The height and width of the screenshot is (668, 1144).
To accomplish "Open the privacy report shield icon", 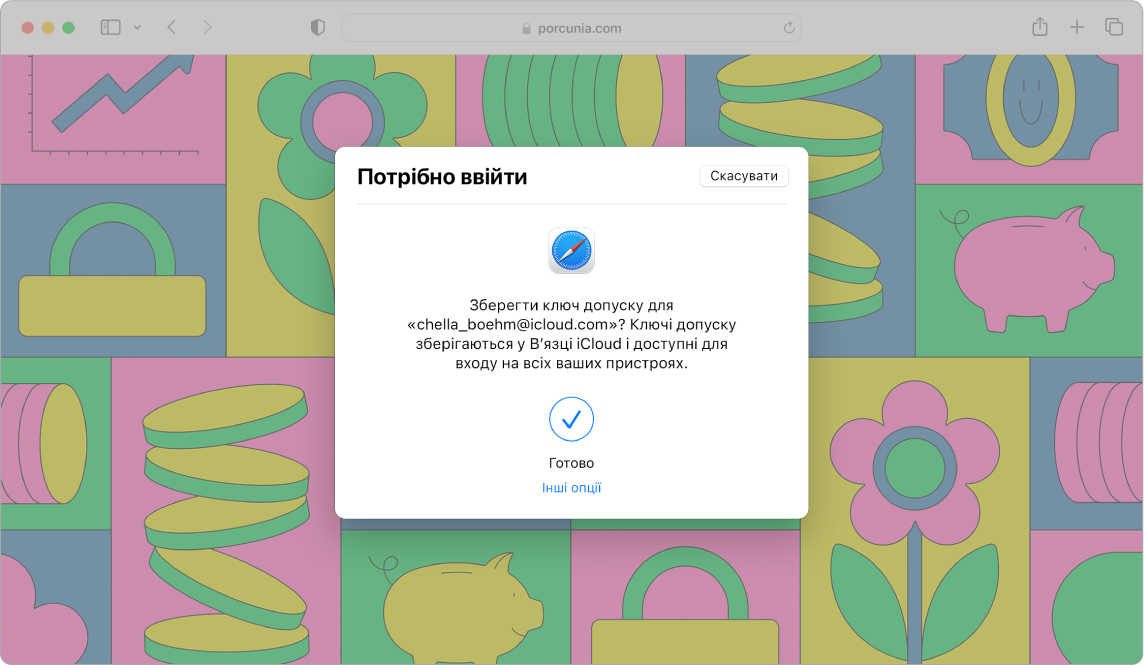I will click(x=317, y=28).
